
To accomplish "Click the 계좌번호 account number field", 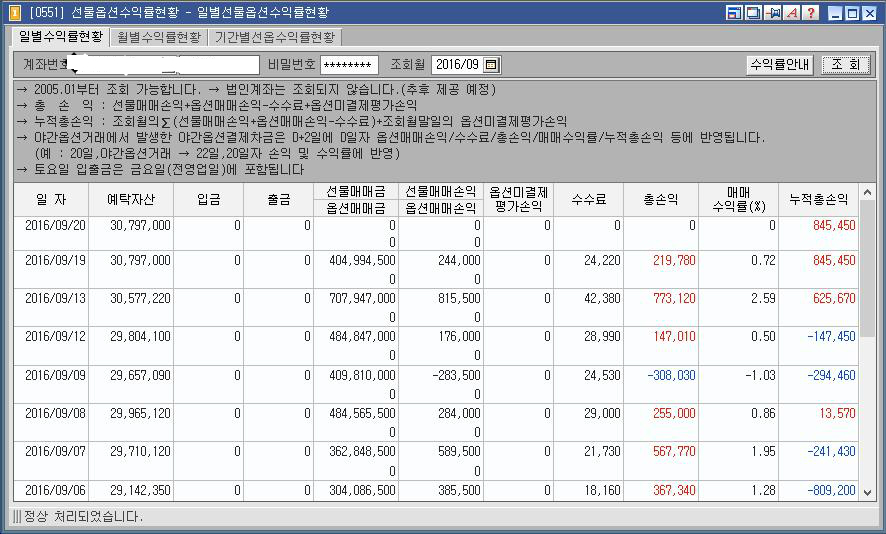I will point(164,64).
